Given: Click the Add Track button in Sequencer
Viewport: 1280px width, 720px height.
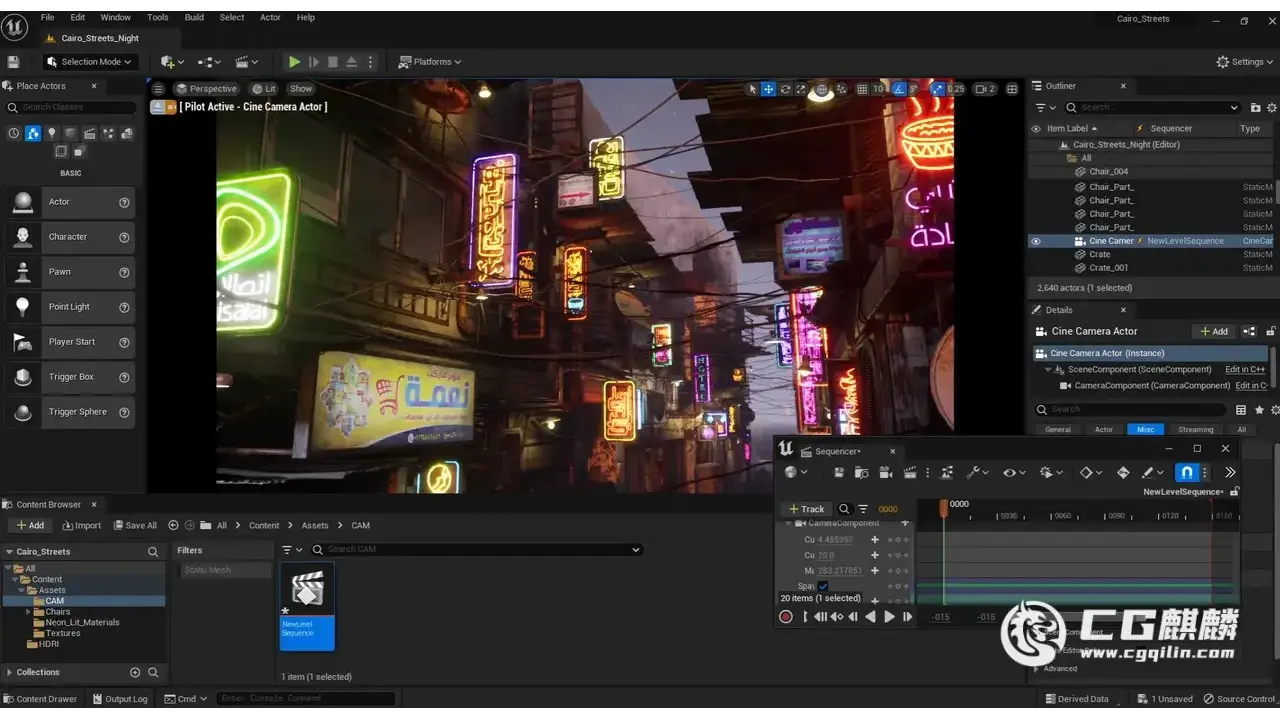Looking at the screenshot, I should coord(807,509).
